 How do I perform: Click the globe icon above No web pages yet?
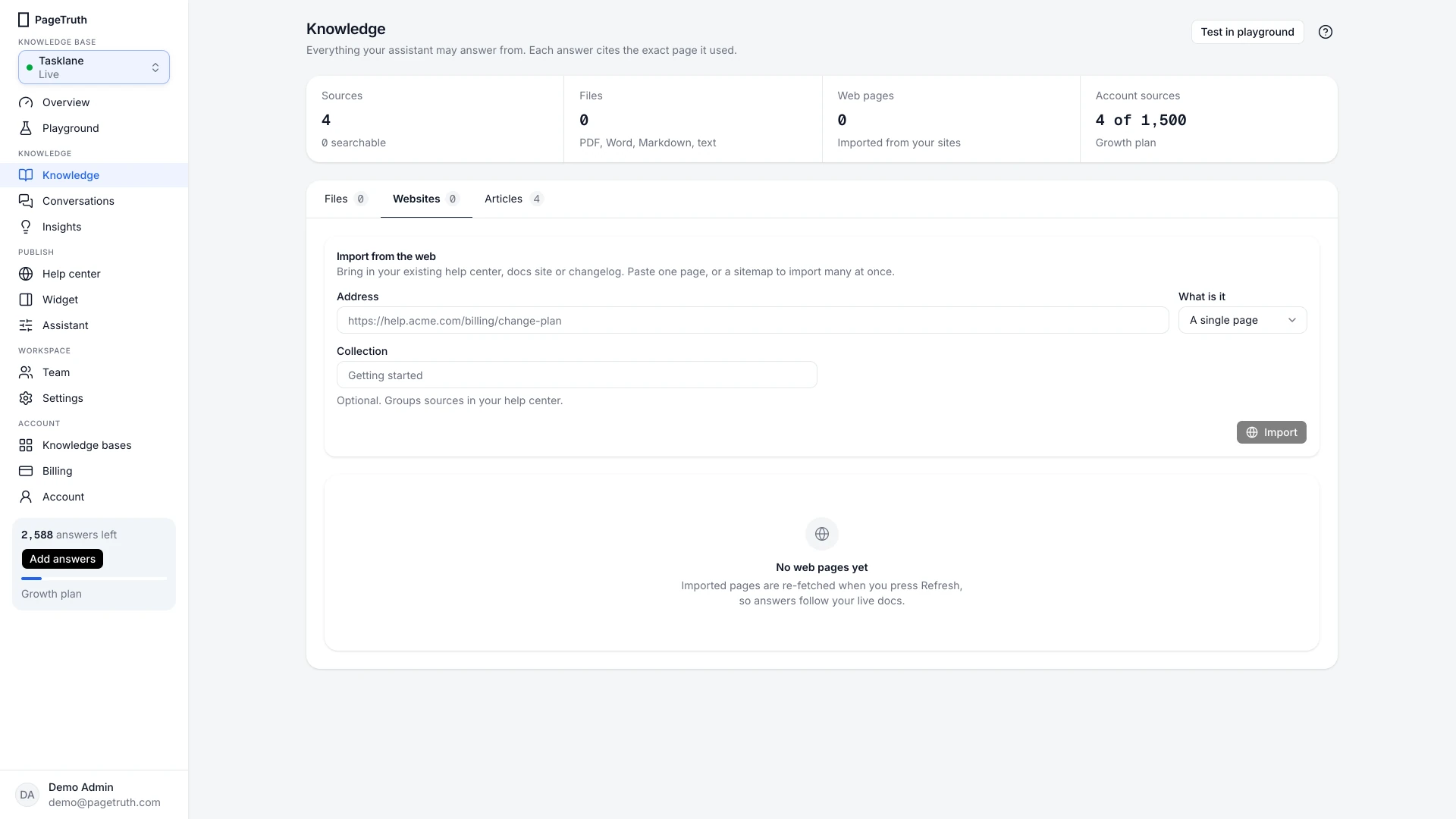click(821, 534)
